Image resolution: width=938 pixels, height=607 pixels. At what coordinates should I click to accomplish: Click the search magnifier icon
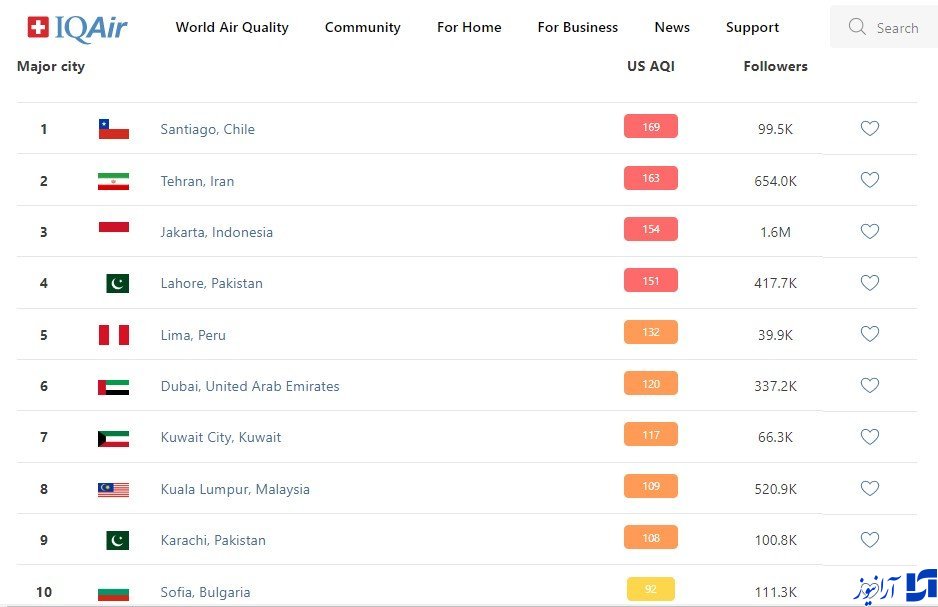856,27
